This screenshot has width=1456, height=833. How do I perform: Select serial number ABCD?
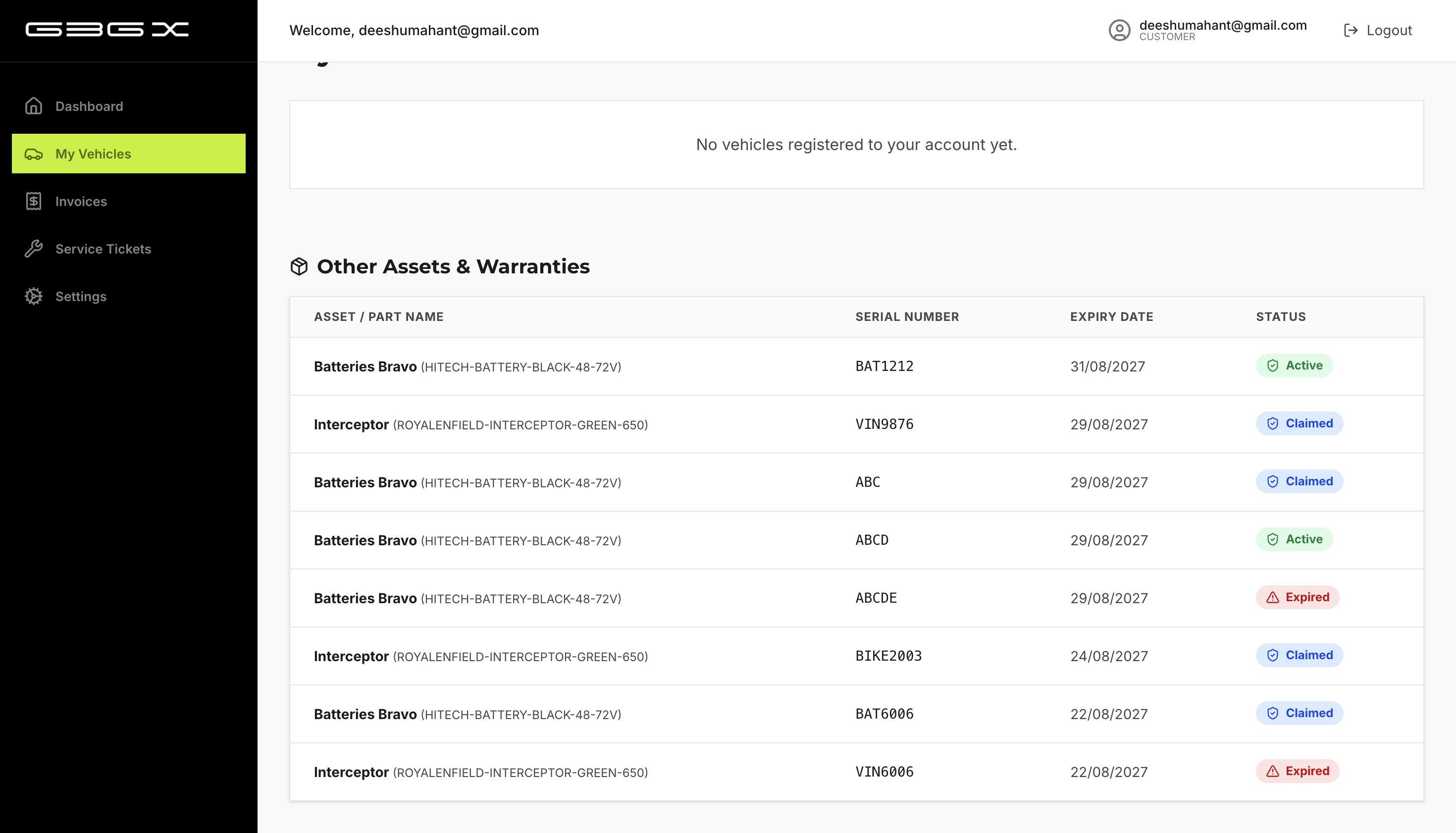(872, 540)
